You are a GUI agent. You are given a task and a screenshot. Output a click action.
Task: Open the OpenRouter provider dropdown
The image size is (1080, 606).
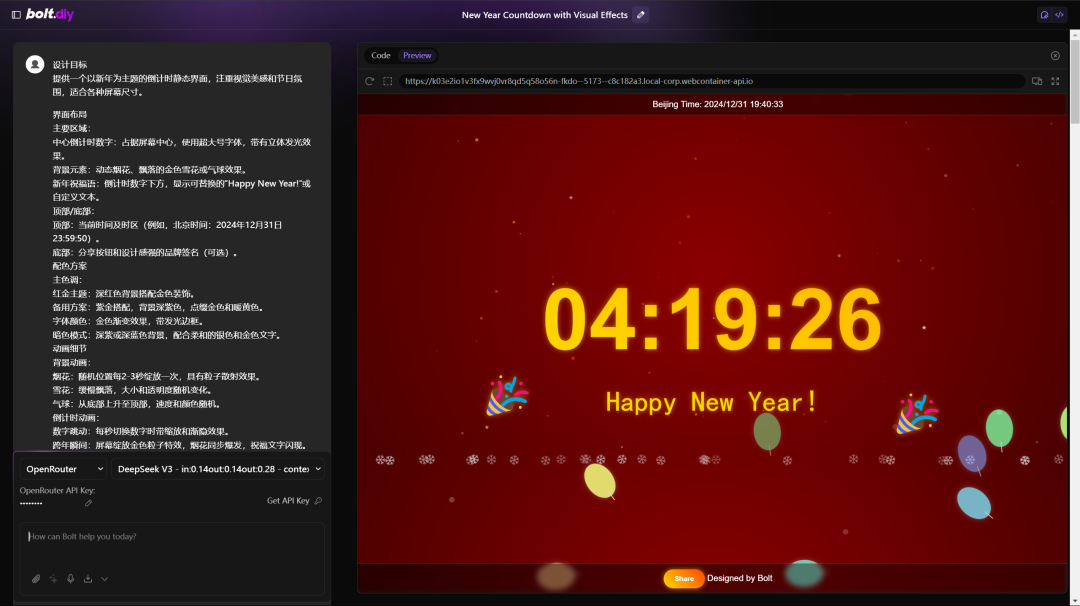(63, 469)
